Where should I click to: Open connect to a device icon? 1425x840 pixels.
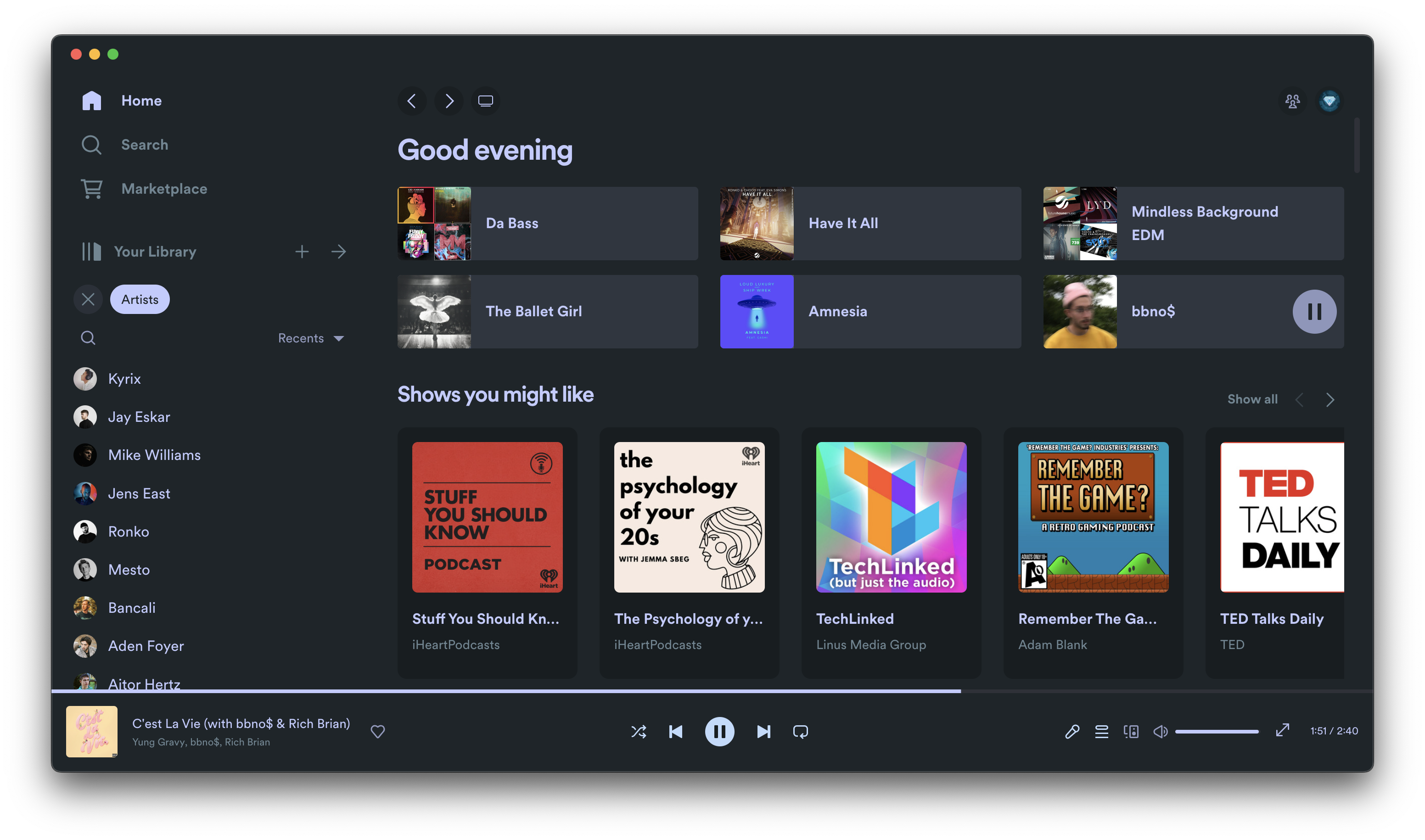click(1131, 731)
